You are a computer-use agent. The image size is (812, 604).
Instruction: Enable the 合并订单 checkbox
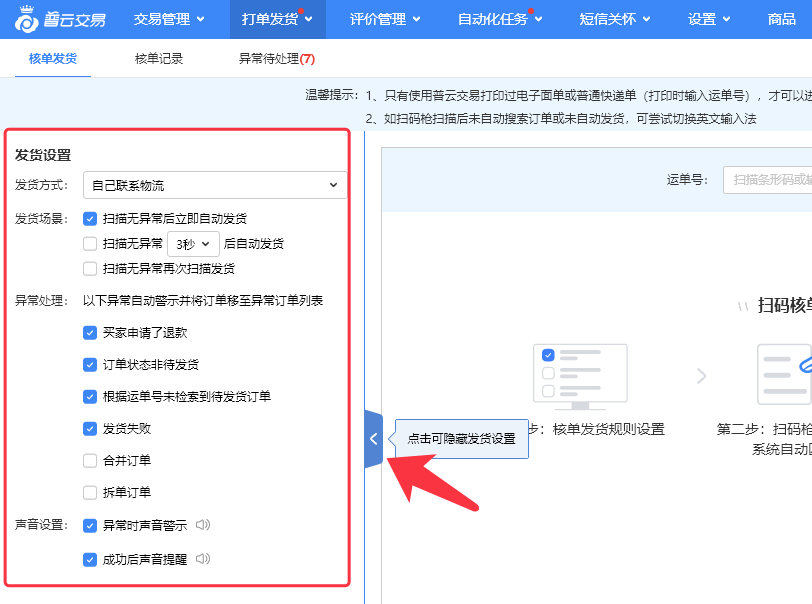pyautogui.click(x=90, y=461)
